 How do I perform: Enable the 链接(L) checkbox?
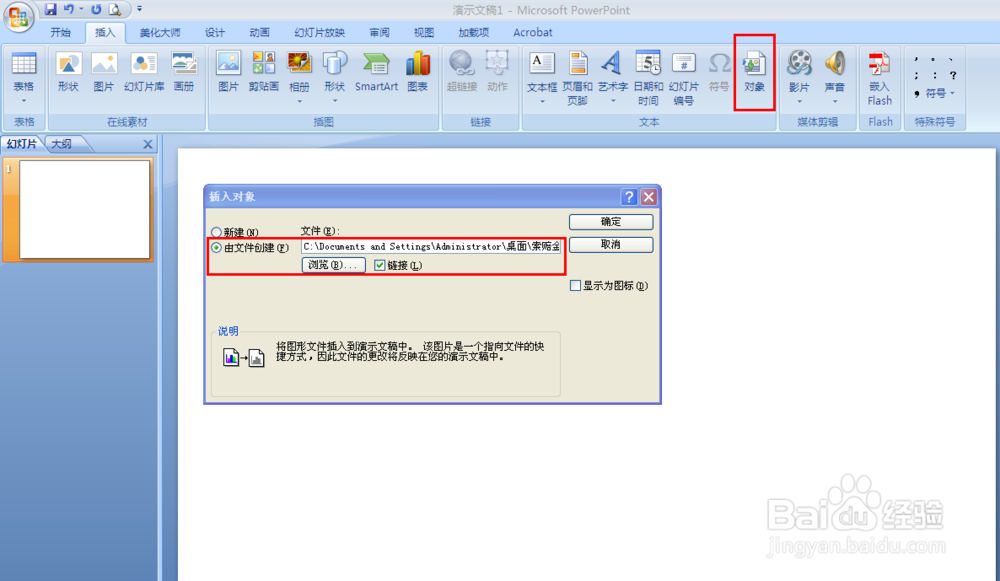378,265
